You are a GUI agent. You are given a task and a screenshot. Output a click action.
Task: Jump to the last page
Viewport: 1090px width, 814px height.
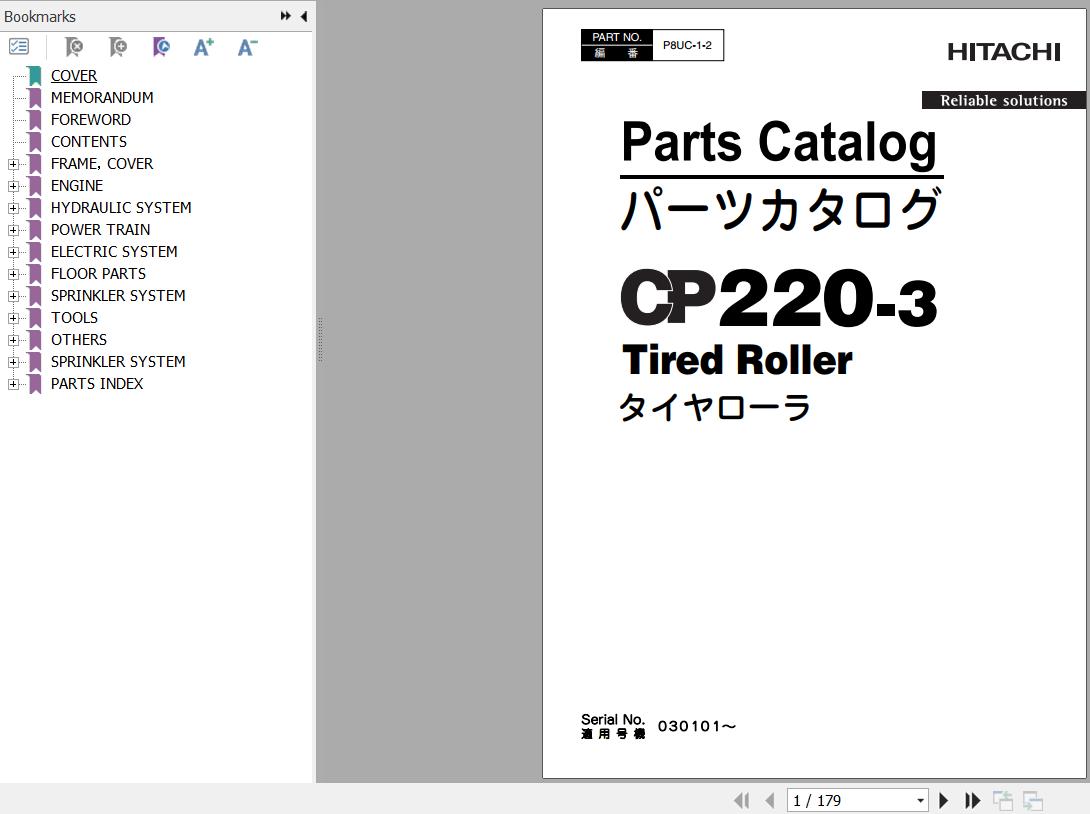[973, 801]
